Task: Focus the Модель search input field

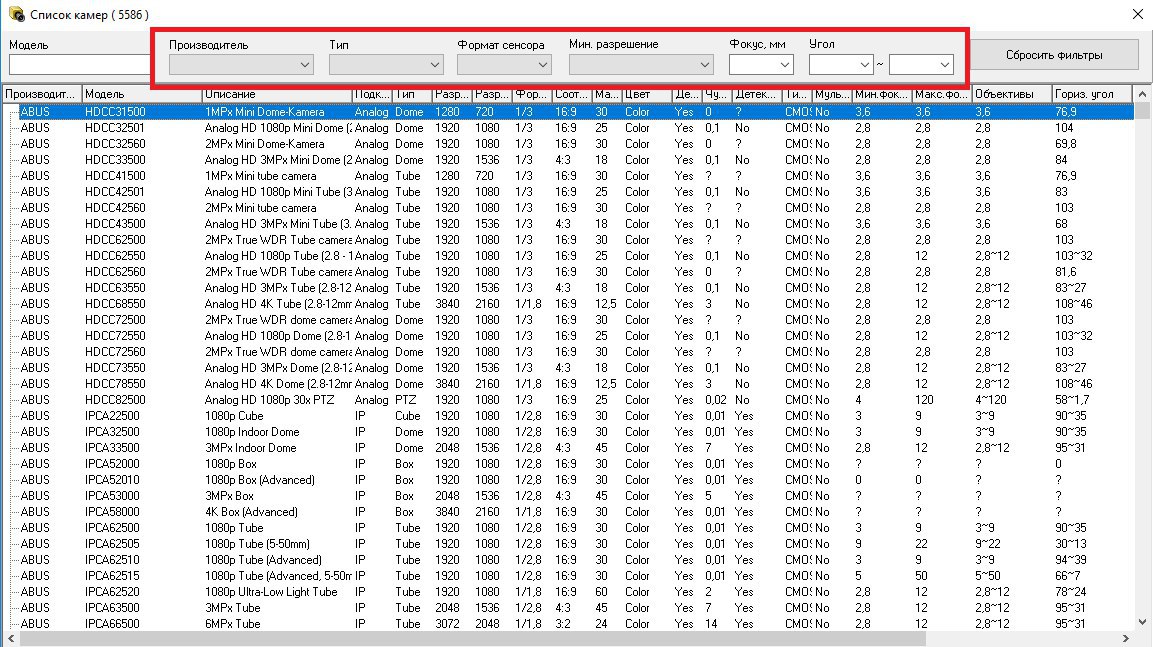Action: (x=79, y=65)
